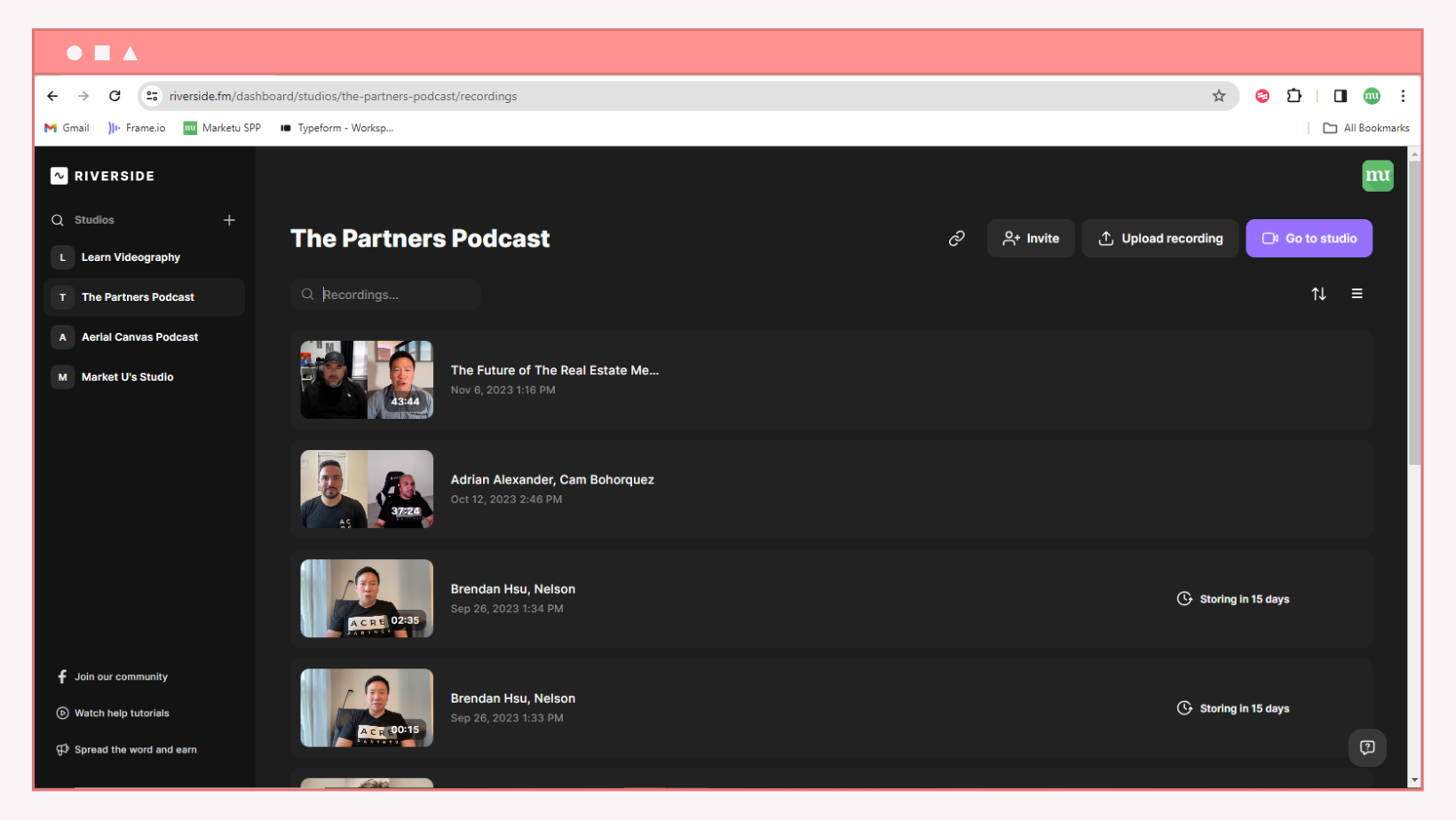Click Storing in 15 days on 1:34 PM recording

(1233, 599)
